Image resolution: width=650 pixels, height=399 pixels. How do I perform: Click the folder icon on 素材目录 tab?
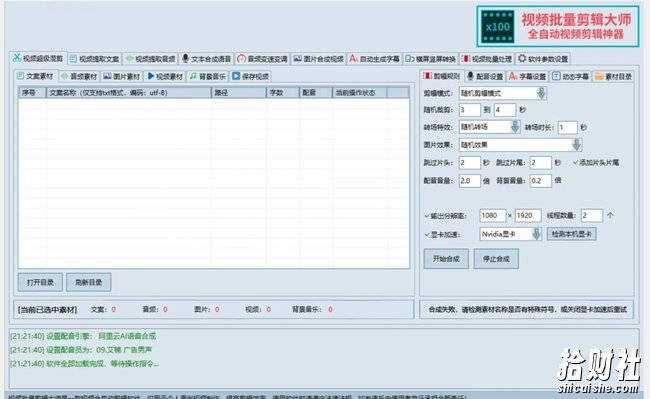(x=599, y=76)
